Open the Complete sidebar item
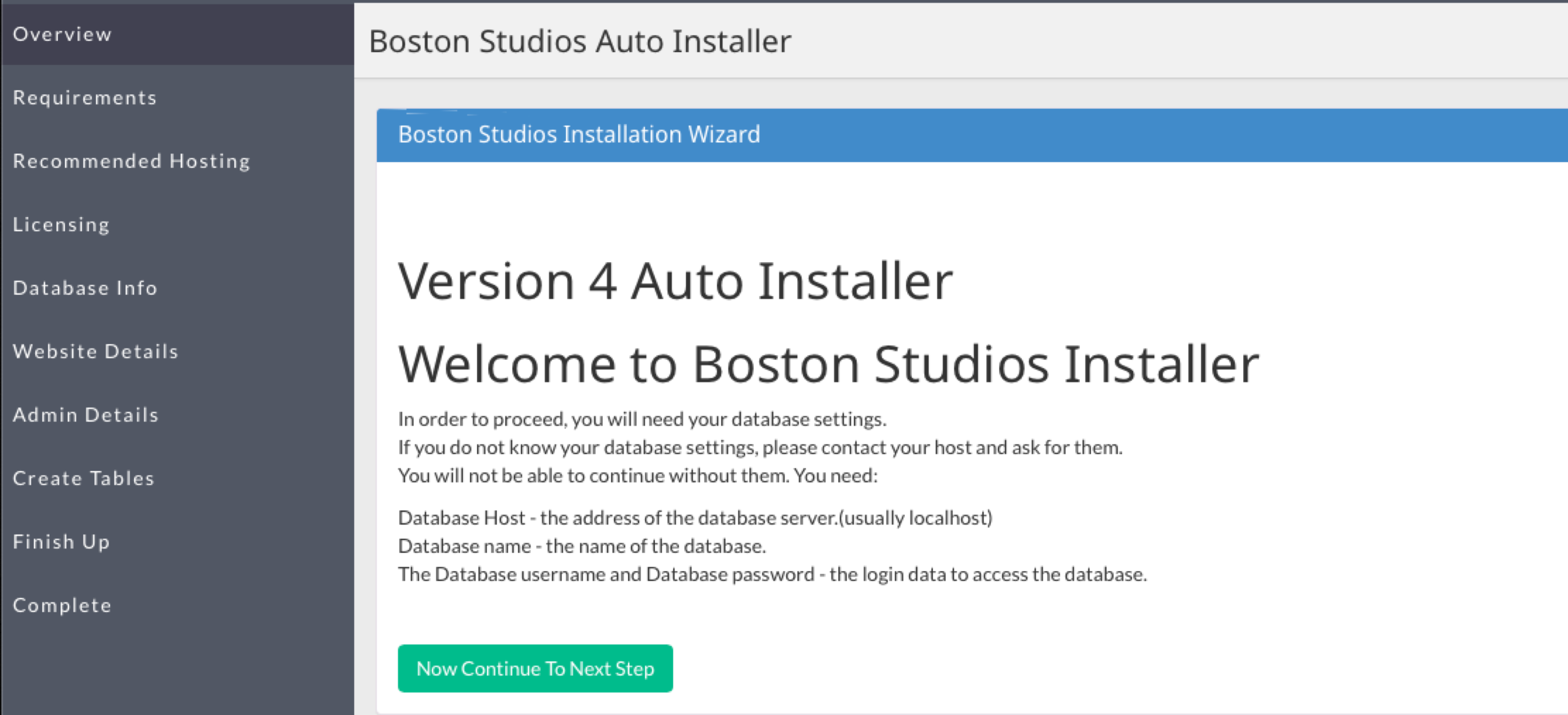 click(x=62, y=605)
